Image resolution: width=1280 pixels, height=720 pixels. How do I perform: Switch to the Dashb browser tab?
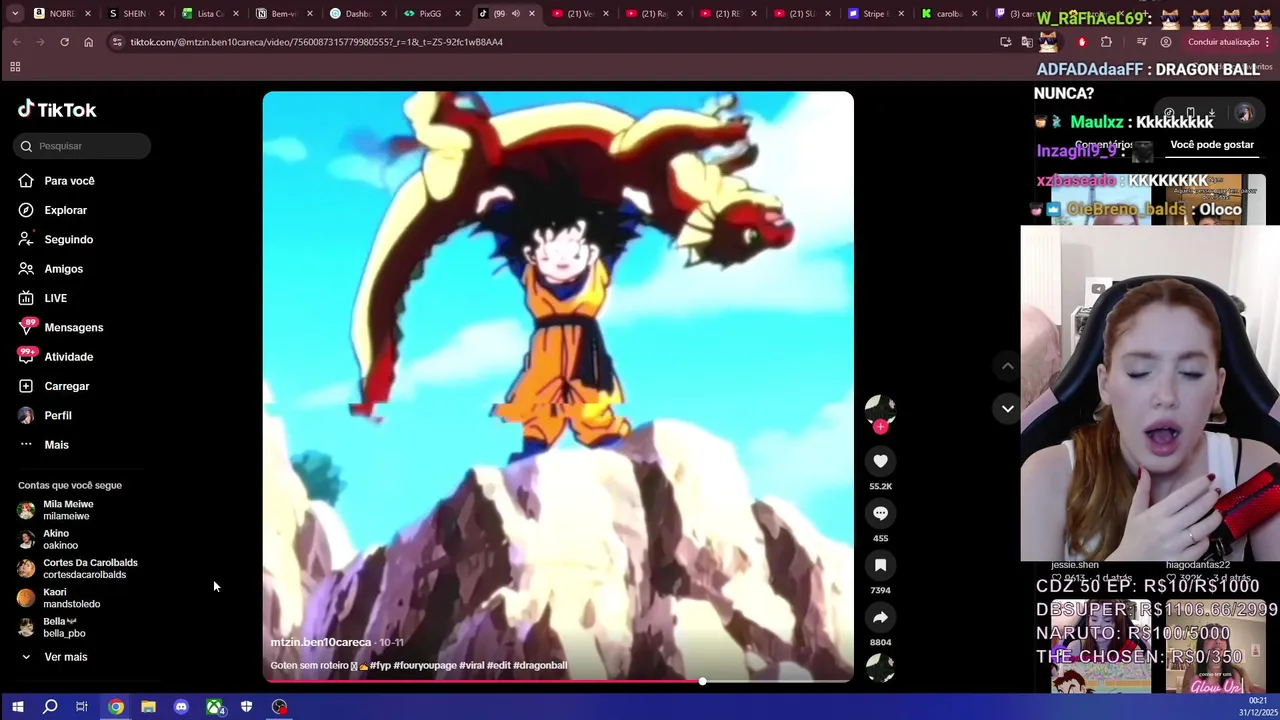[357, 14]
